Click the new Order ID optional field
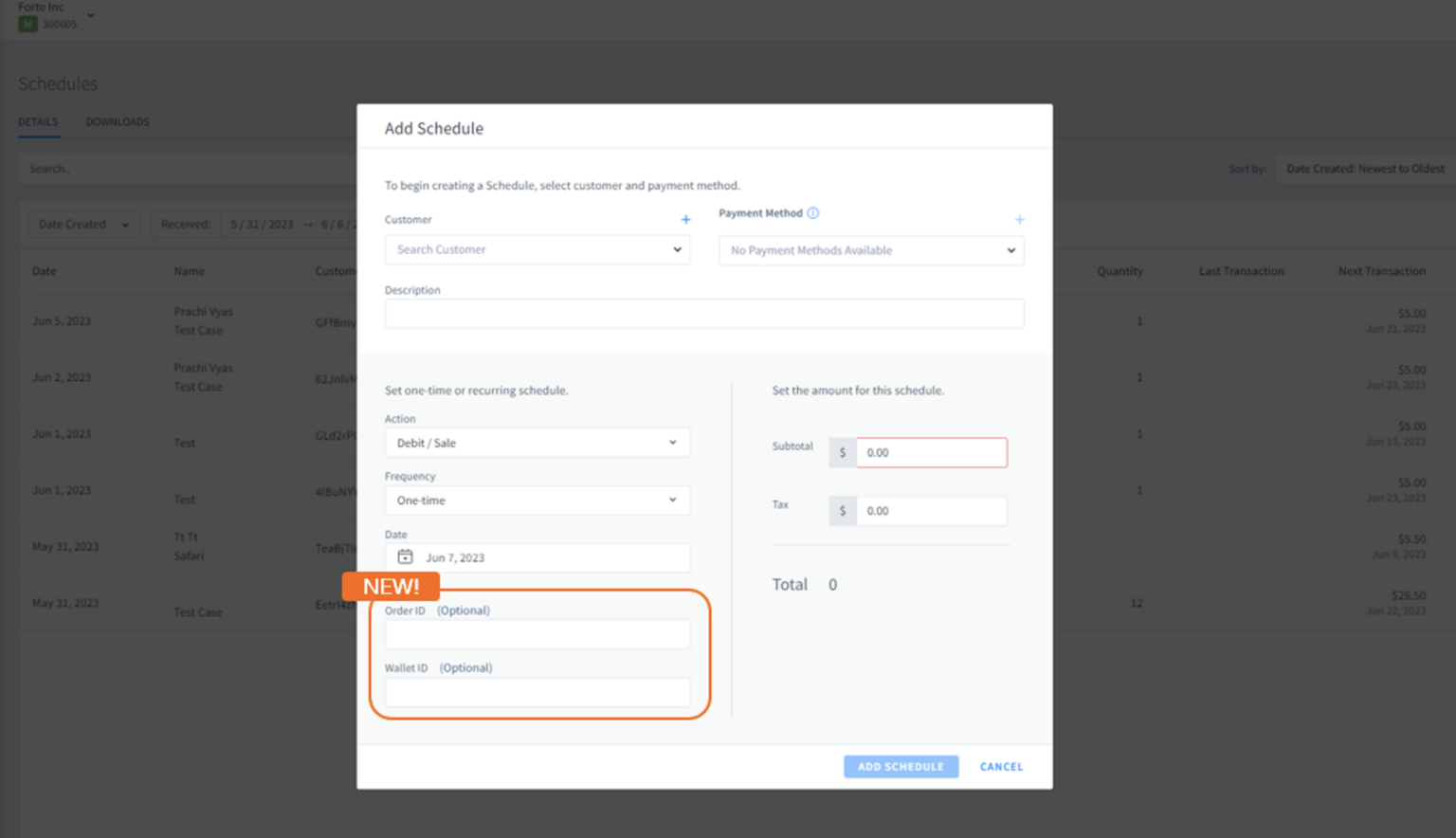 (537, 634)
